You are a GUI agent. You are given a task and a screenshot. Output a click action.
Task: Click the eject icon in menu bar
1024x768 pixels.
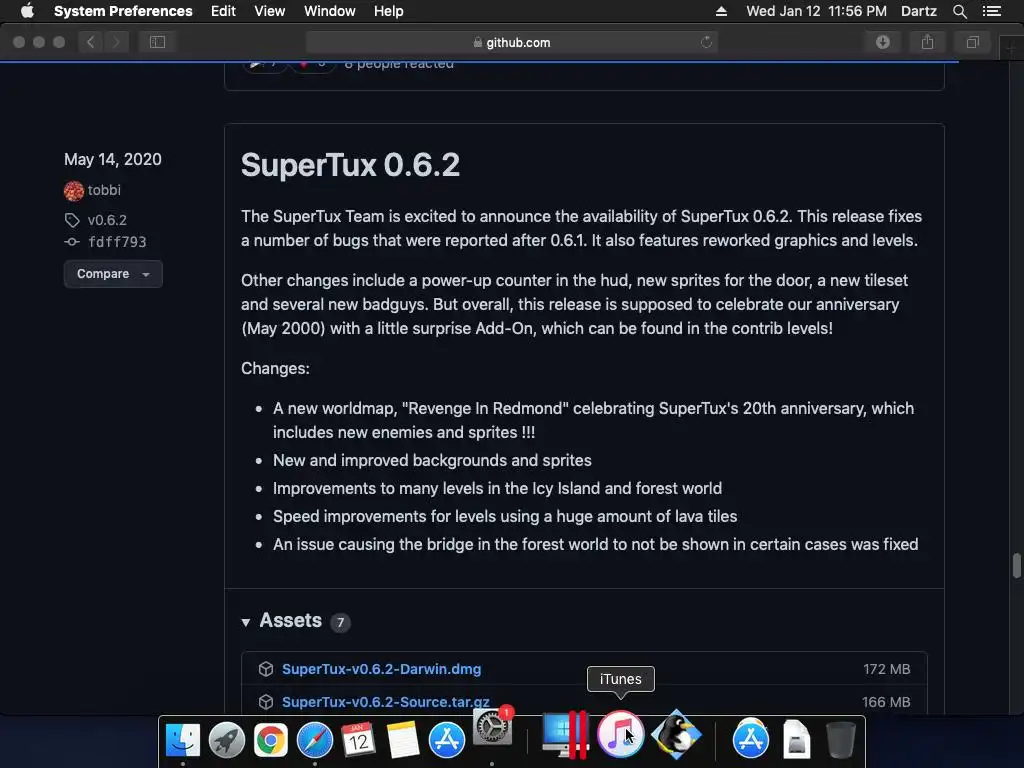[x=721, y=11]
